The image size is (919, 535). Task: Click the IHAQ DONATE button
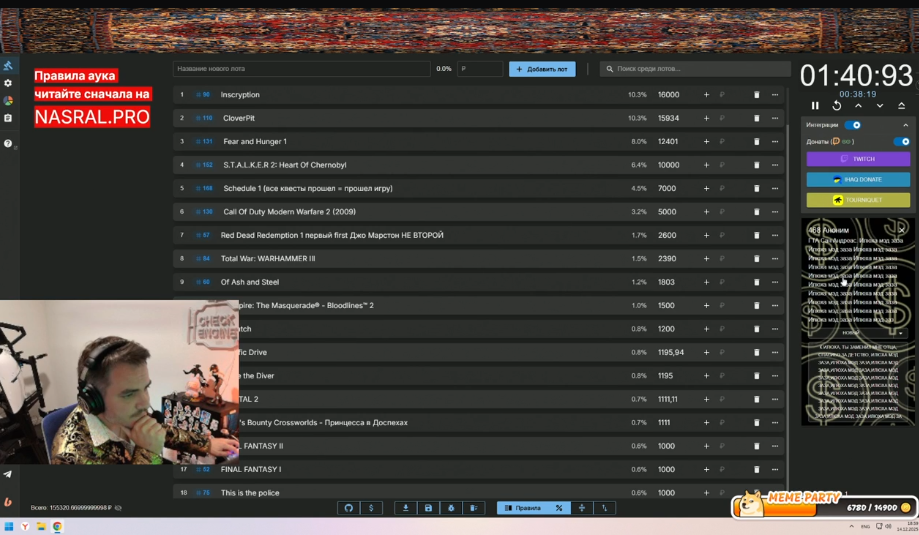pos(858,179)
